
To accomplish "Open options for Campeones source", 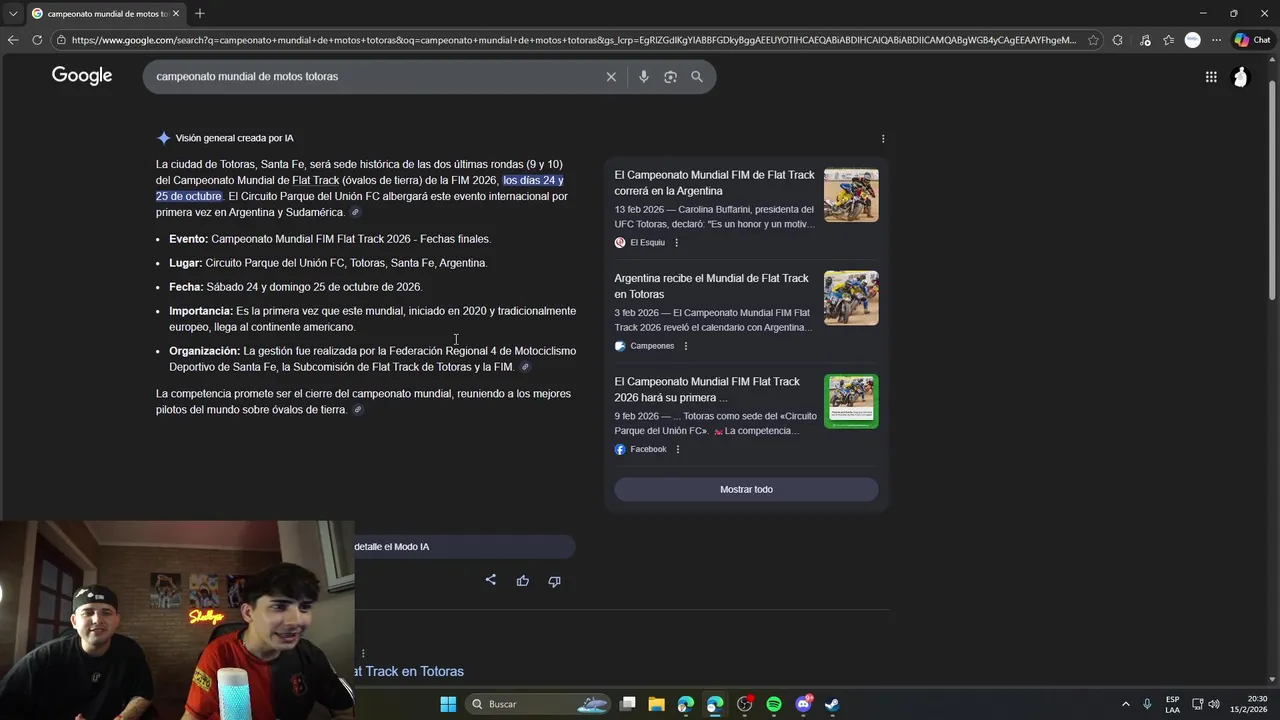I will [686, 346].
